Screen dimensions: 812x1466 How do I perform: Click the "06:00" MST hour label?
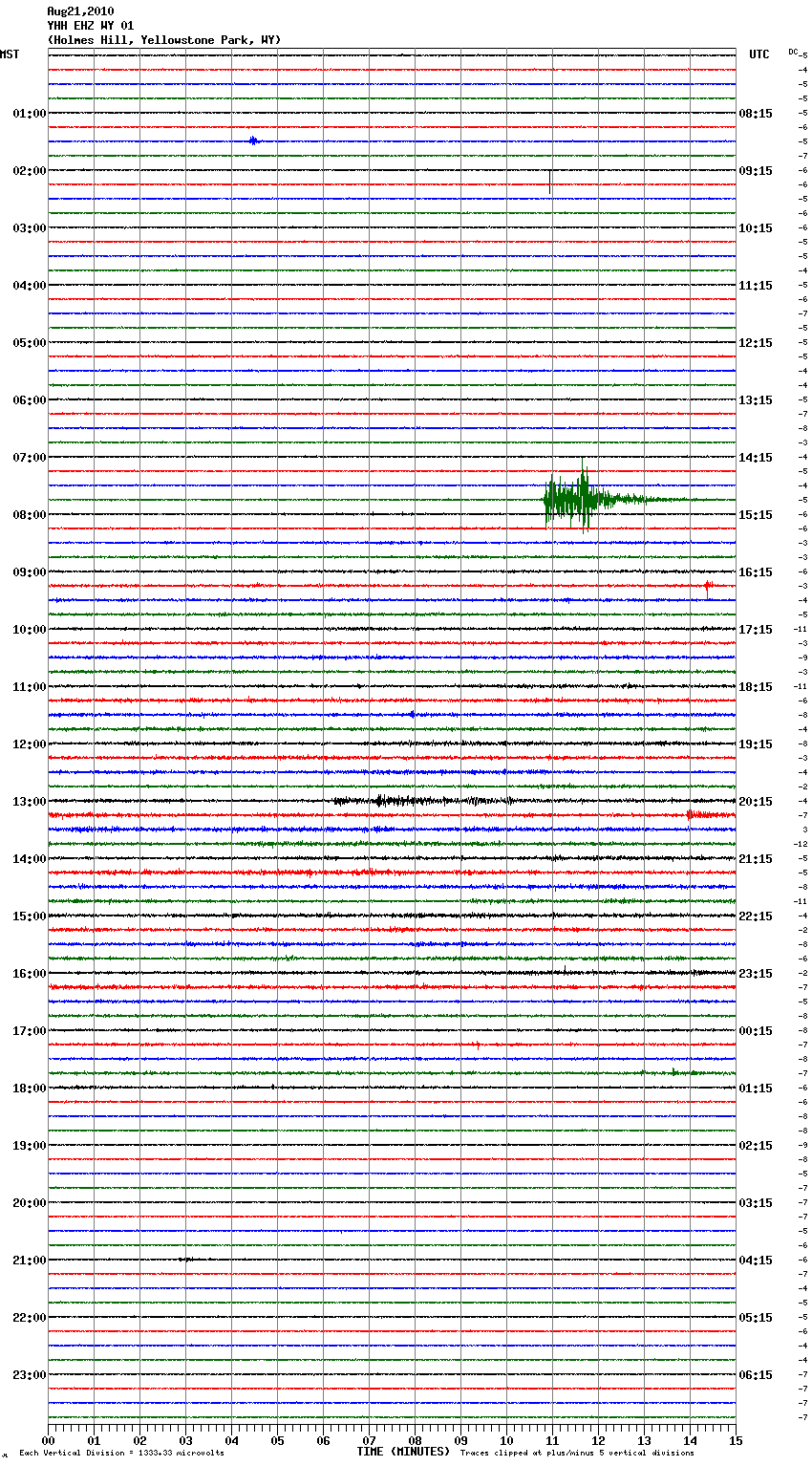click(30, 400)
